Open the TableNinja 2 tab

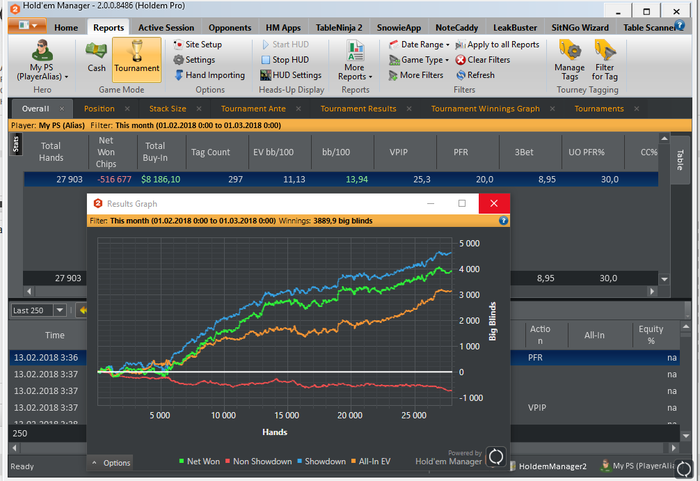coord(339,28)
